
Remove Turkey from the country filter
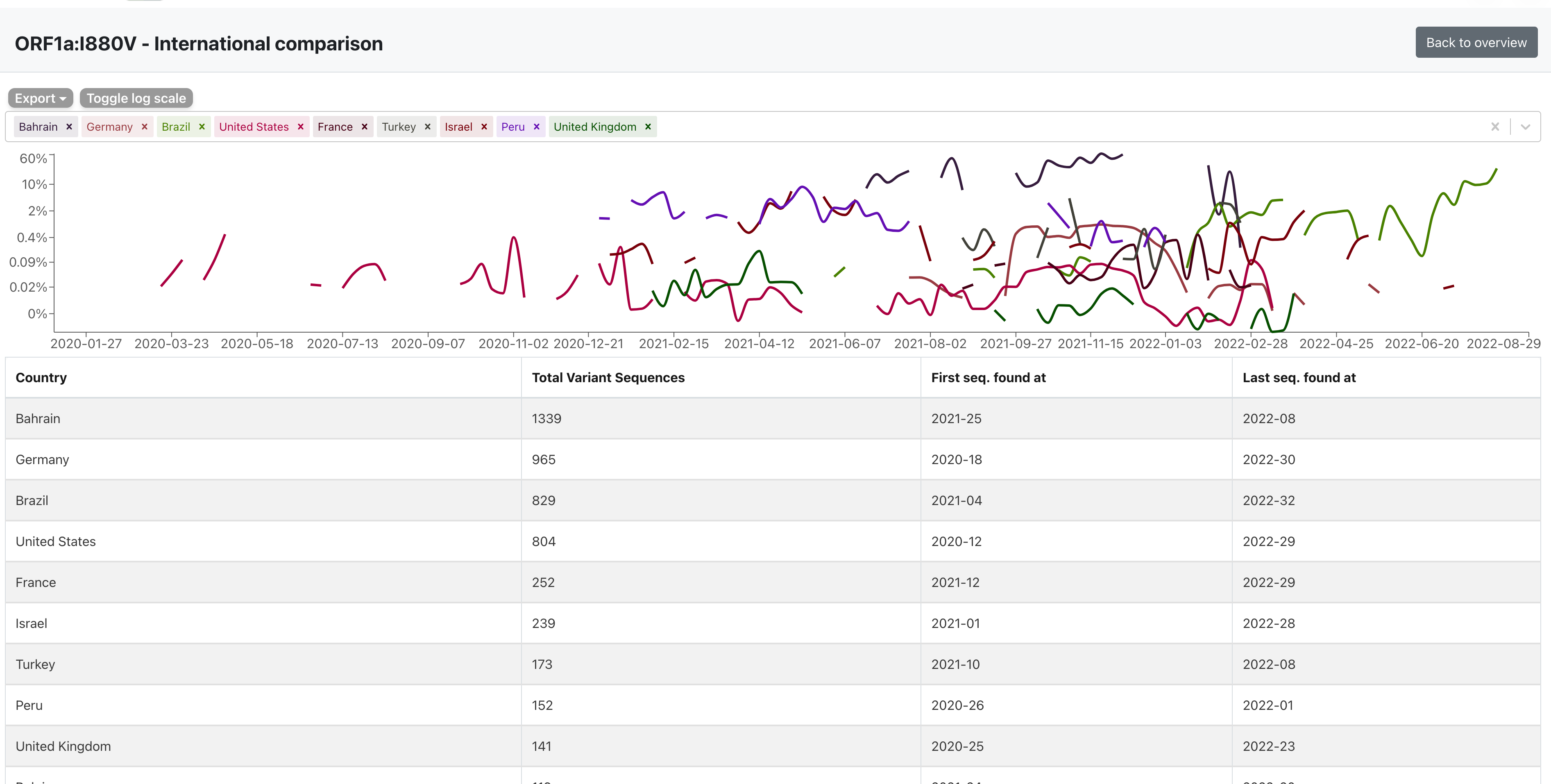[x=428, y=127]
